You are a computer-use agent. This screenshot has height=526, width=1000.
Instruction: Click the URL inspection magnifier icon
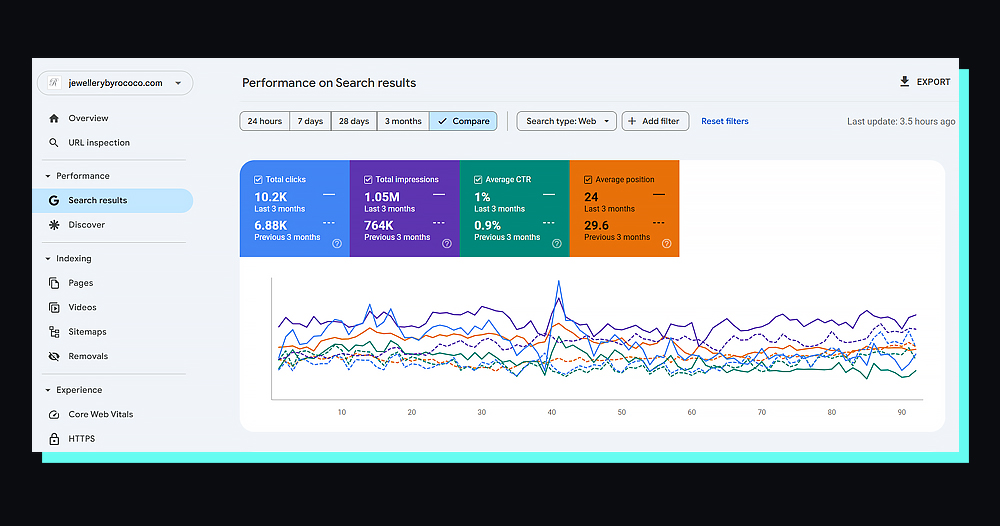pos(54,143)
